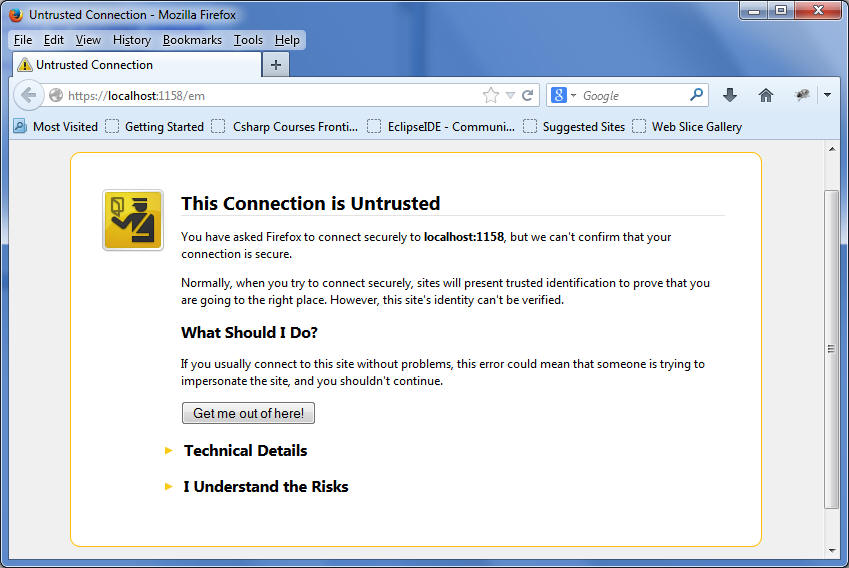Open a new tab with plus button
Screen dimensions: 849x568
click(x=276, y=65)
